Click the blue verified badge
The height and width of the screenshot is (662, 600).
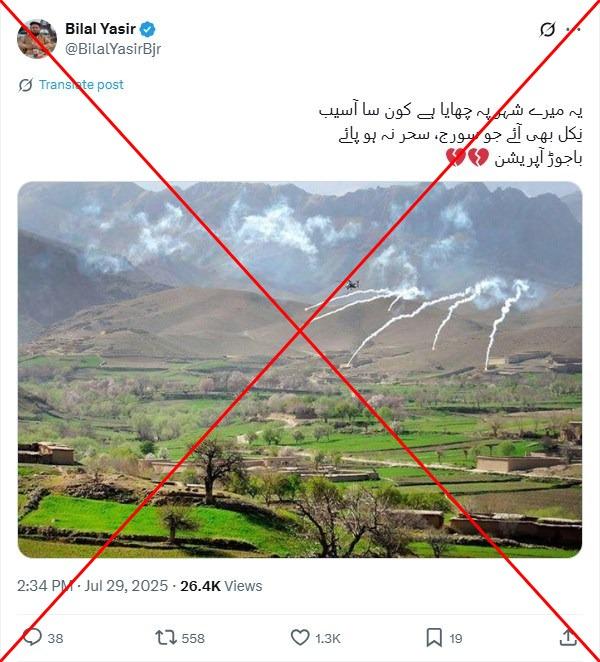[x=147, y=30]
